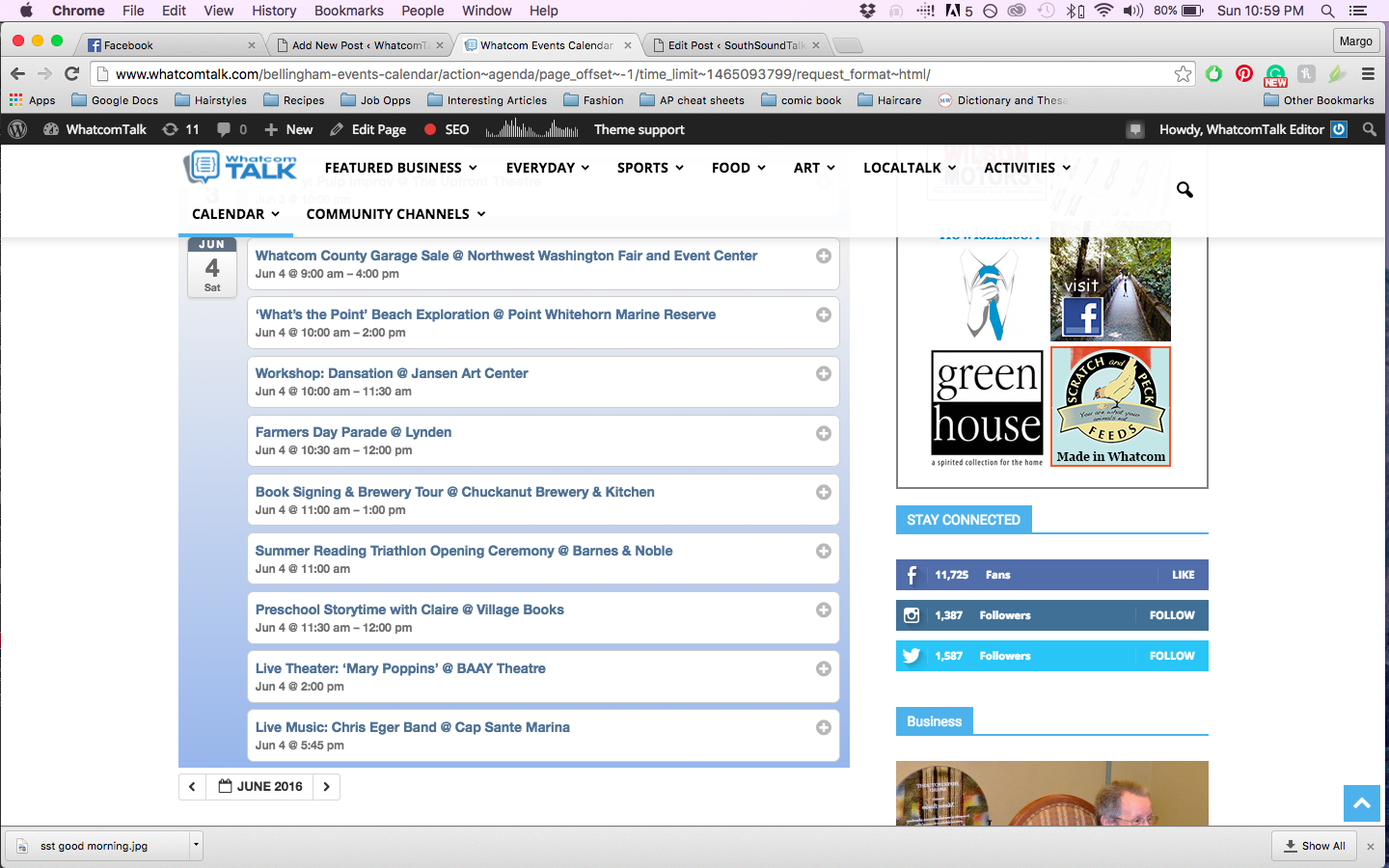This screenshot has height=868, width=1389.
Task: Click Show All downloads button
Action: pos(1315,846)
